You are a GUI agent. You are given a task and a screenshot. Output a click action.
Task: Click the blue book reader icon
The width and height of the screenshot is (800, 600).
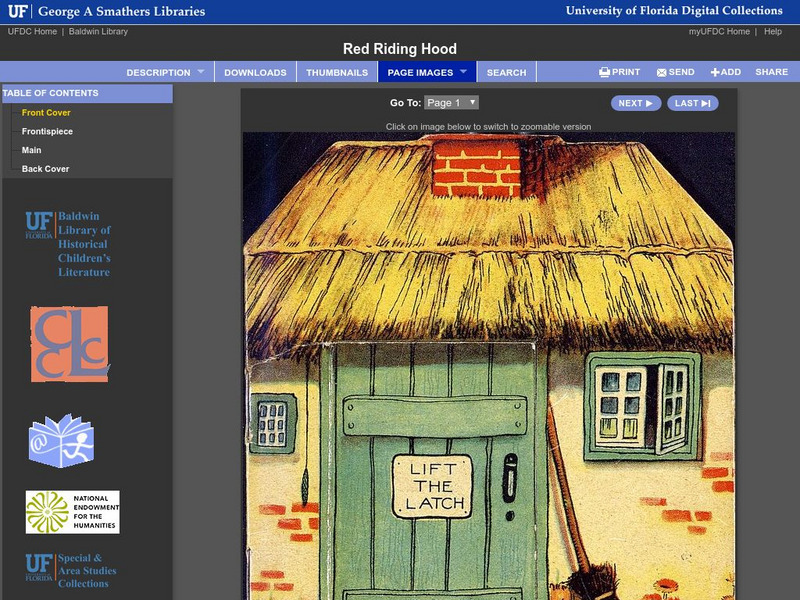pyautogui.click(x=61, y=440)
